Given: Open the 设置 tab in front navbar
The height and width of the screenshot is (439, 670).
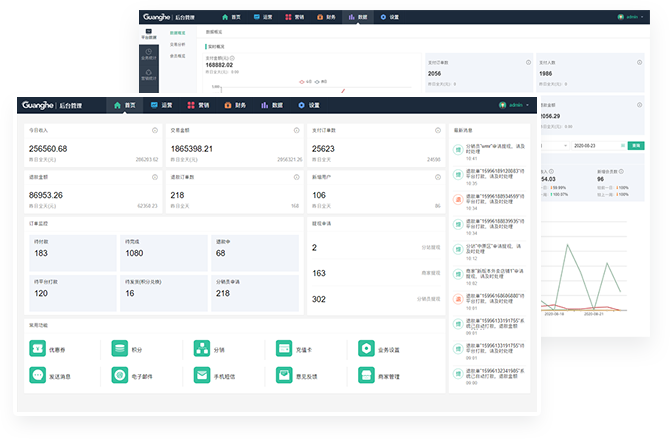Looking at the screenshot, I should 308,105.
